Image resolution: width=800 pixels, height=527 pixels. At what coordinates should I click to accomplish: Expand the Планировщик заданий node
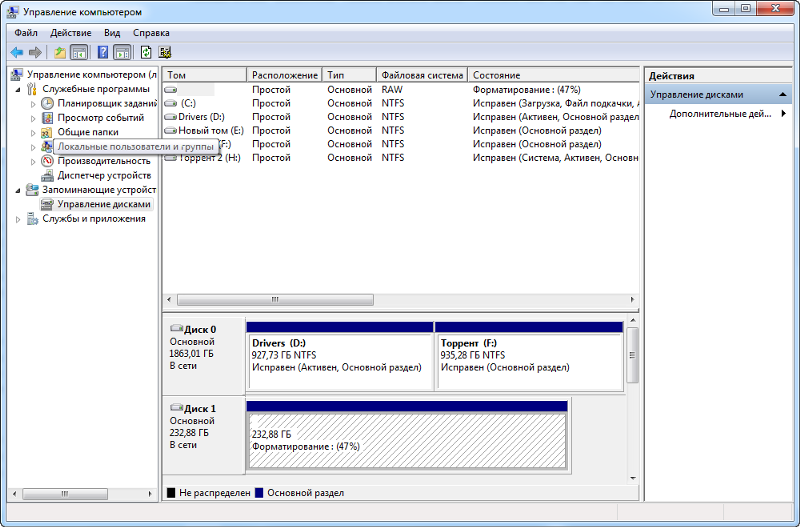pyautogui.click(x=33, y=104)
